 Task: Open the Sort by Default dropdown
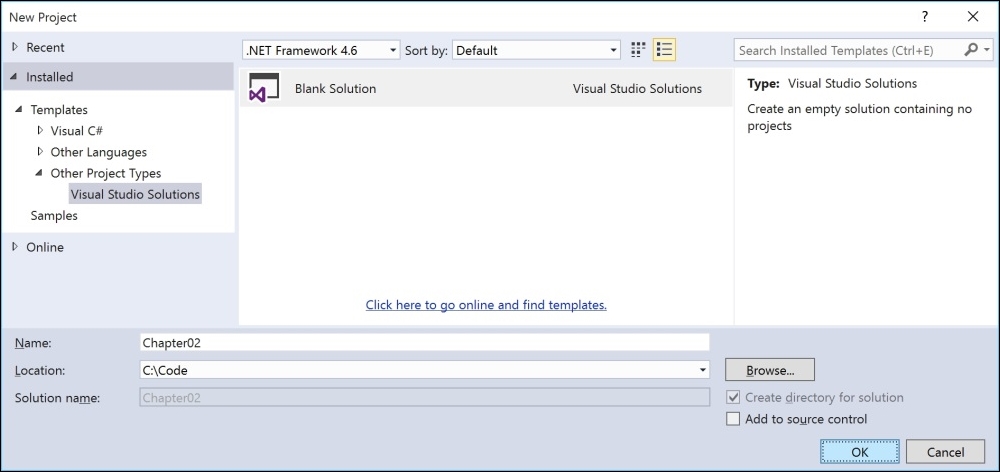coord(536,50)
